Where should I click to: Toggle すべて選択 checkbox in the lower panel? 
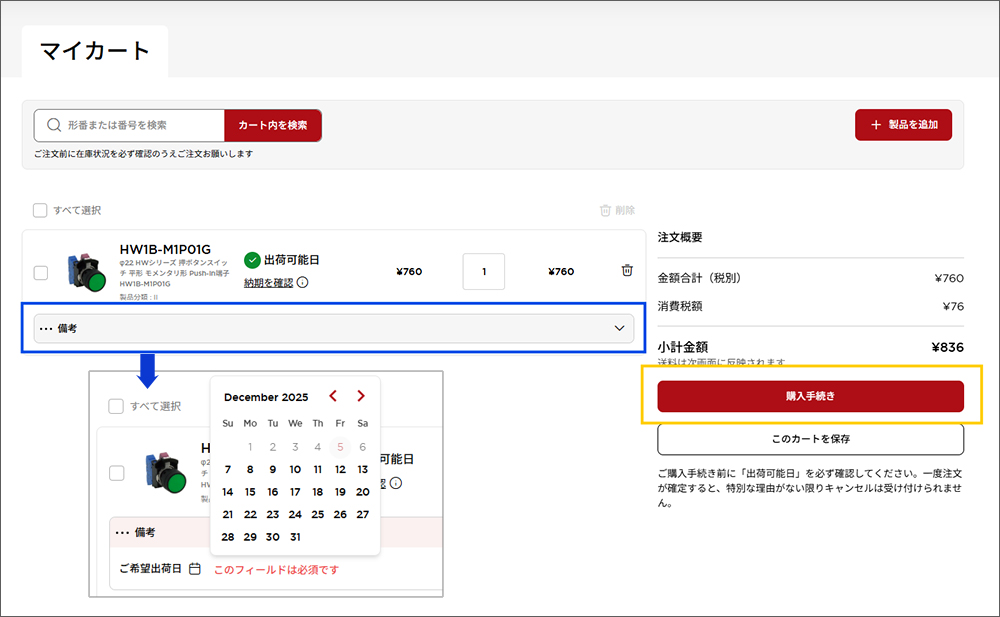[x=116, y=406]
